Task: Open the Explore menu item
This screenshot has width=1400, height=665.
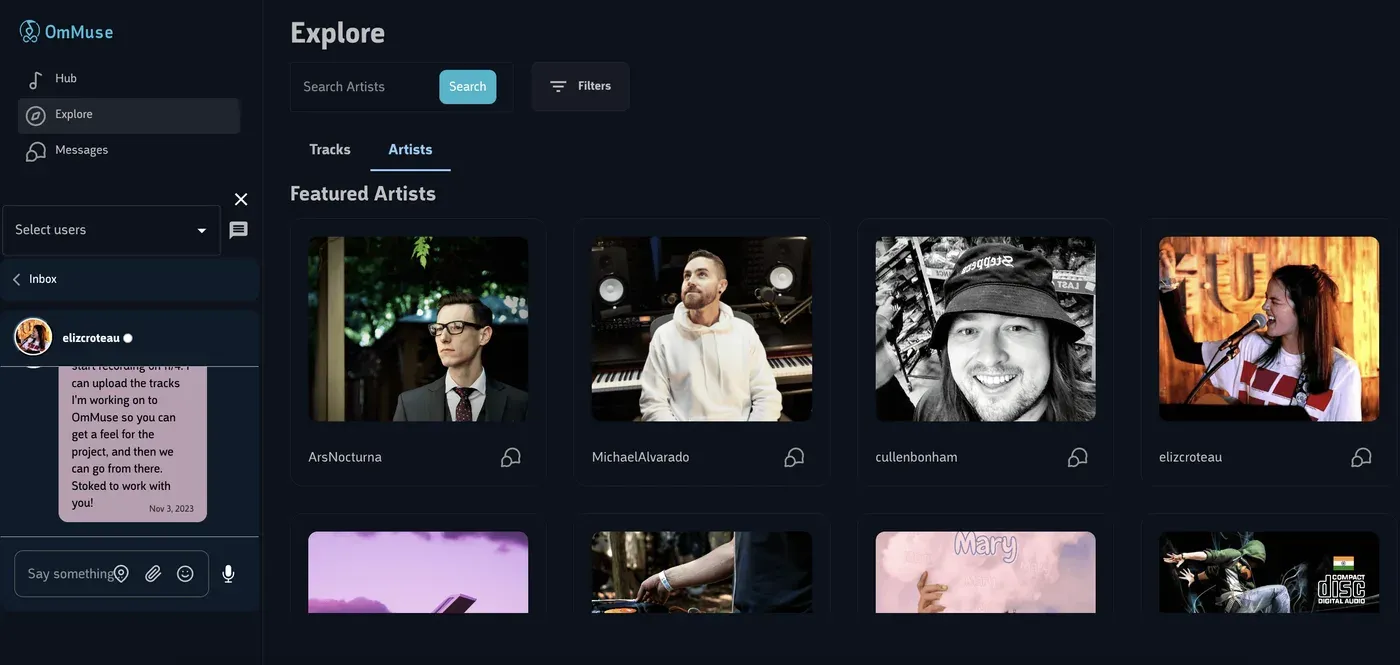Action: click(x=129, y=115)
